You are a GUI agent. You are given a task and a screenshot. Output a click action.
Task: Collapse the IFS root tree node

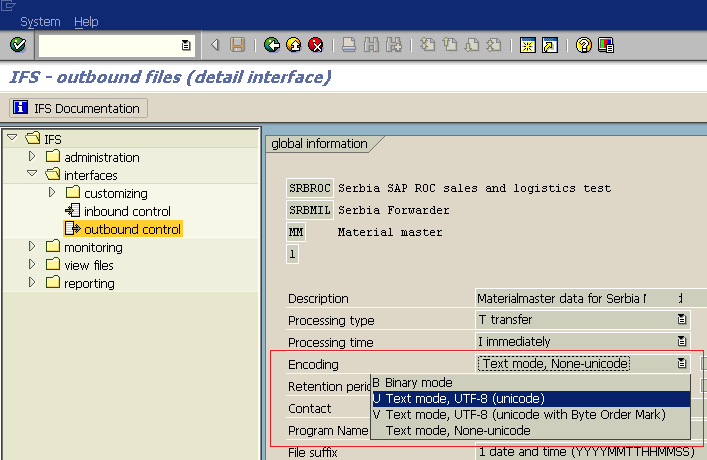[12, 137]
